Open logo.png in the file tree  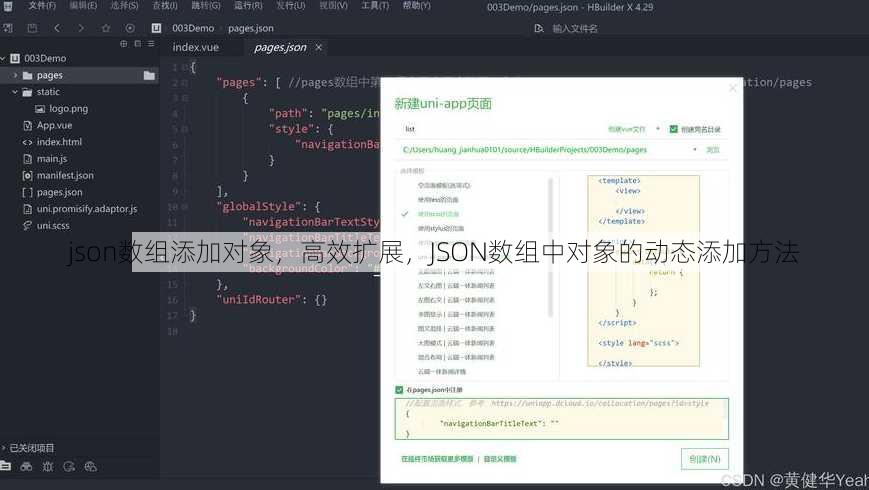69,109
